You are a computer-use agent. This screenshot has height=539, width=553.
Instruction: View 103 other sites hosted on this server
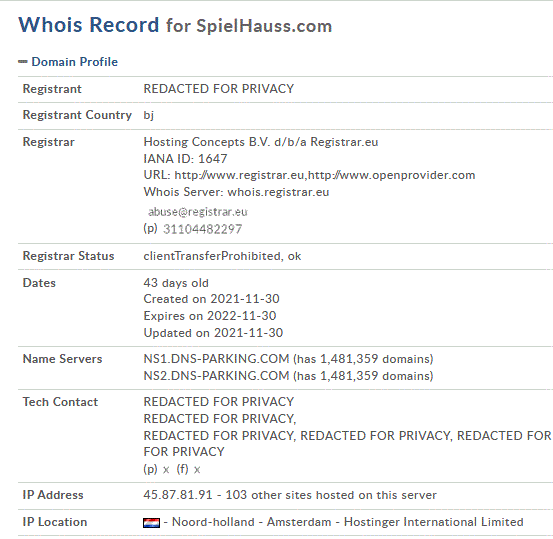pos(331,495)
